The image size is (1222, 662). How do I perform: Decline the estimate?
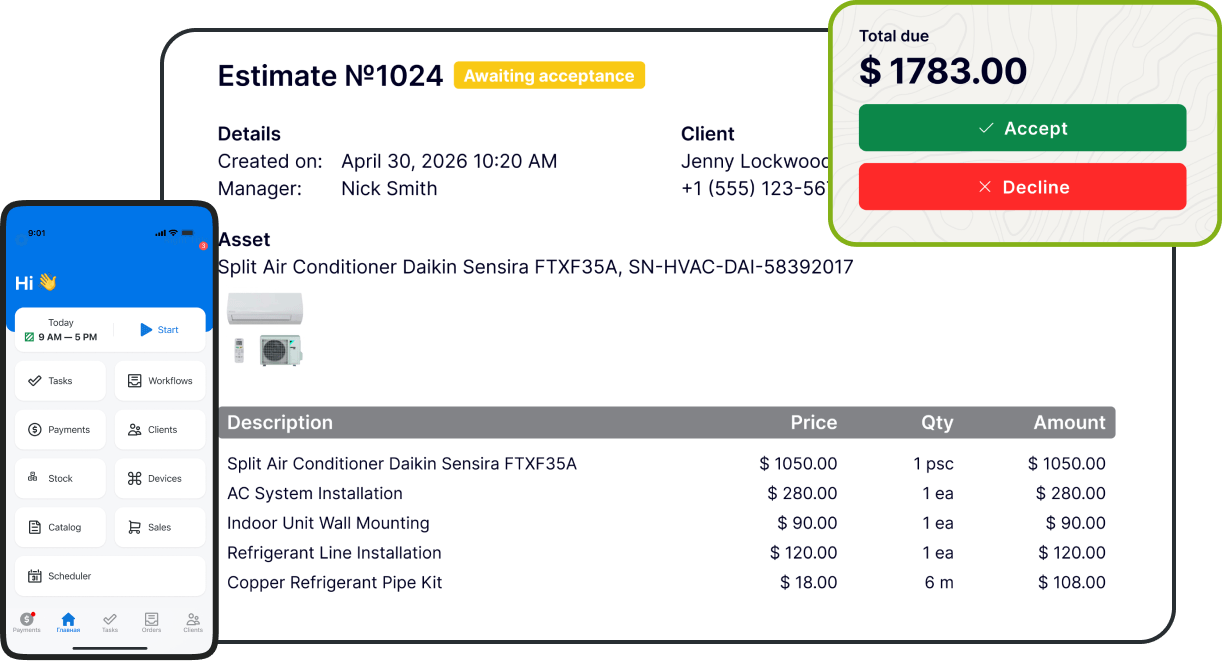pos(1022,187)
